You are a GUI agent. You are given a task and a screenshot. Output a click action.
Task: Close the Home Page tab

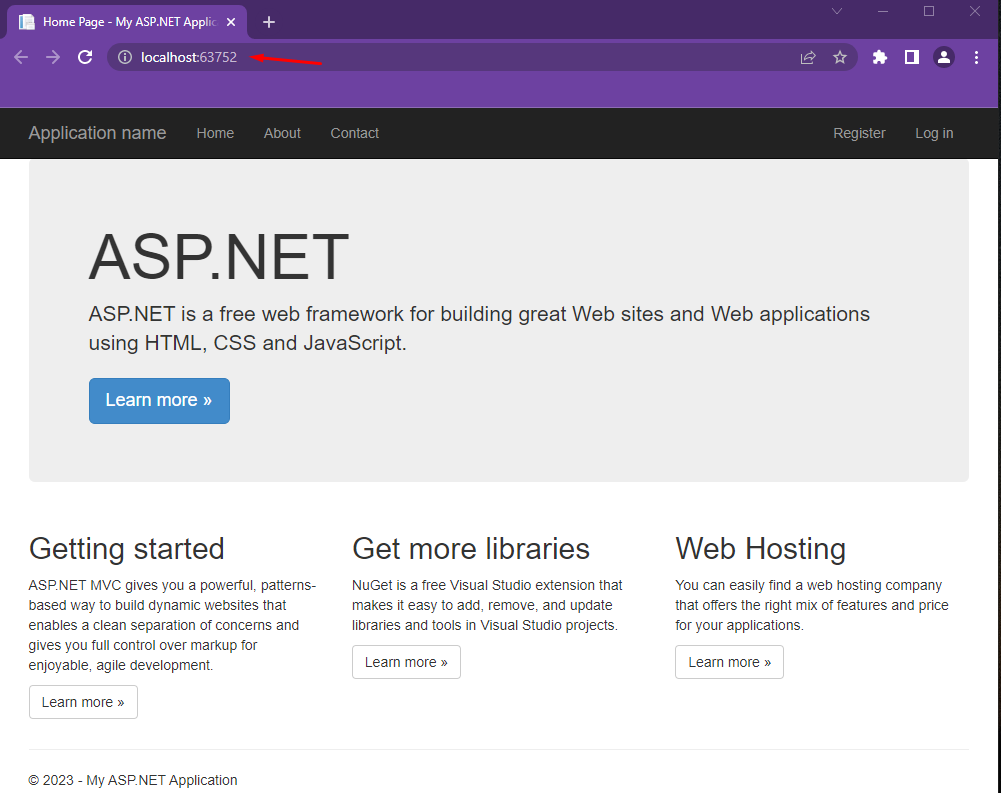pos(231,22)
